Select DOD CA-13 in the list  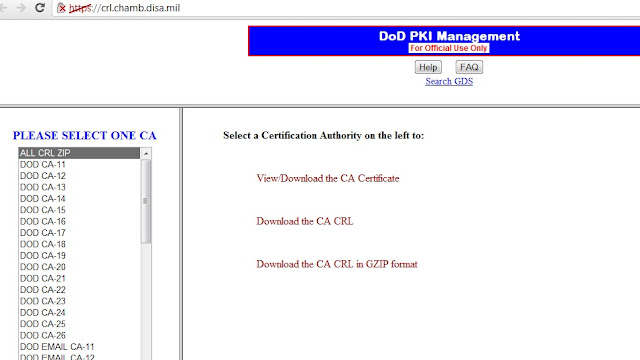(79, 187)
